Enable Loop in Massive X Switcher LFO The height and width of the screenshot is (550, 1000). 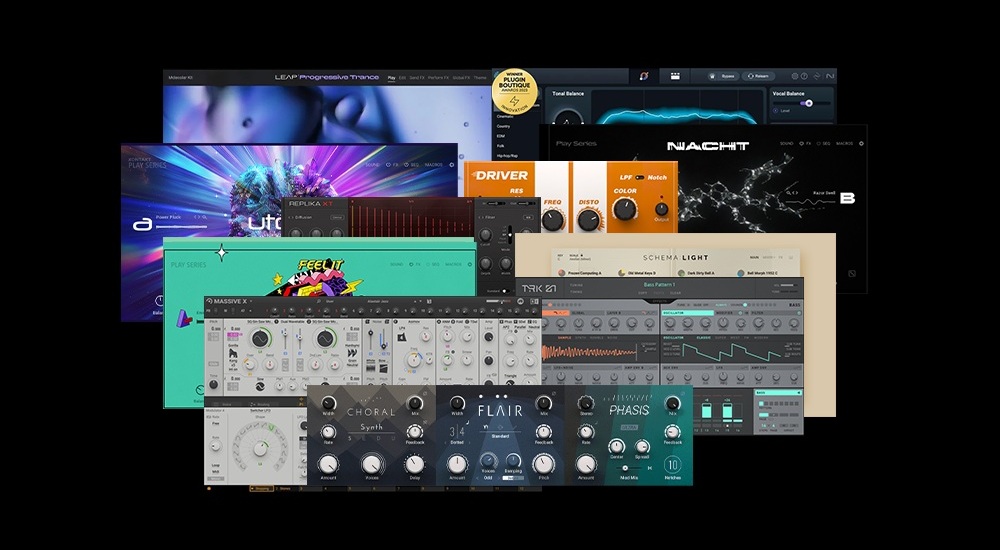coord(216,466)
